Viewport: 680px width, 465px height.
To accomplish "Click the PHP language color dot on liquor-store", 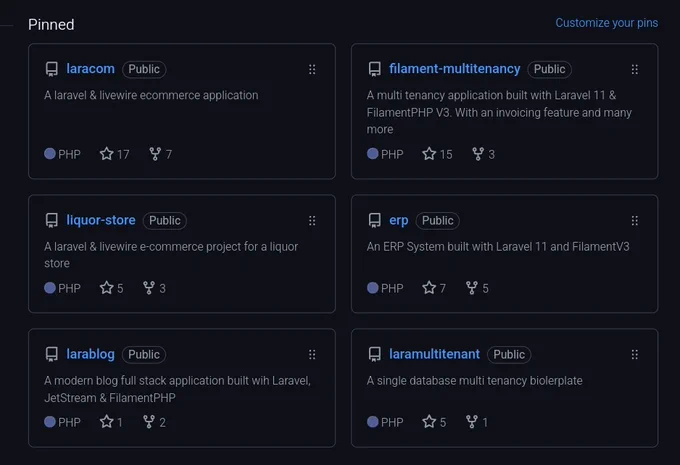I will 50,288.
